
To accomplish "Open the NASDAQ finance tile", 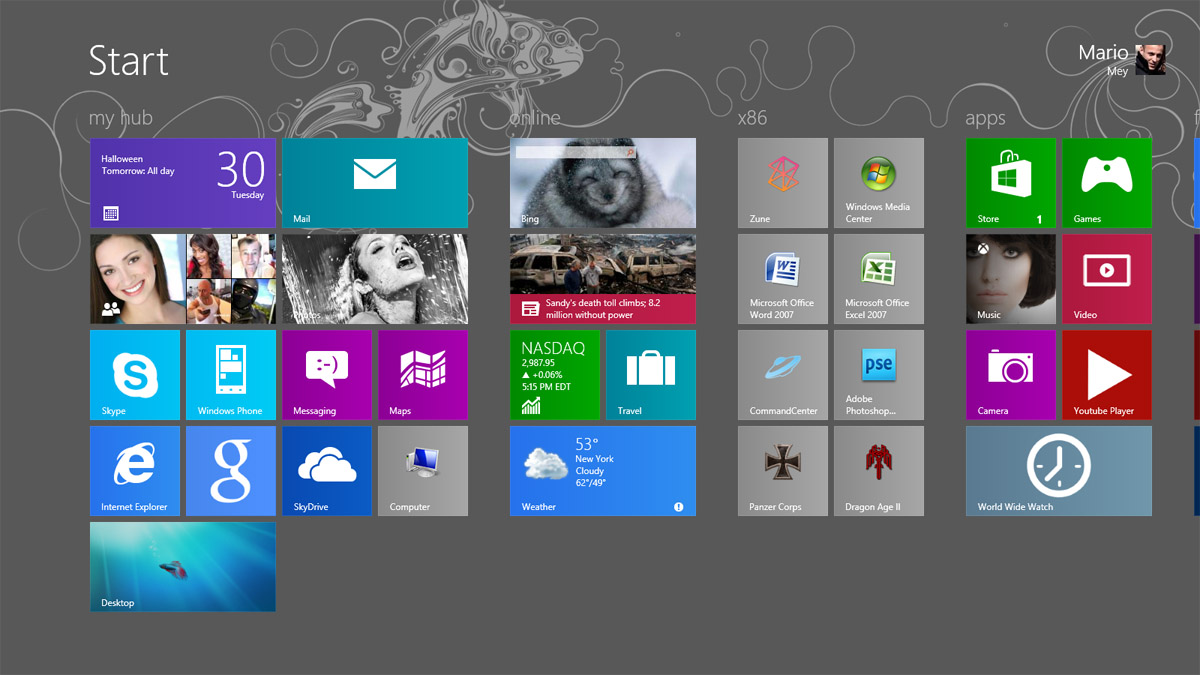I will tap(555, 375).
